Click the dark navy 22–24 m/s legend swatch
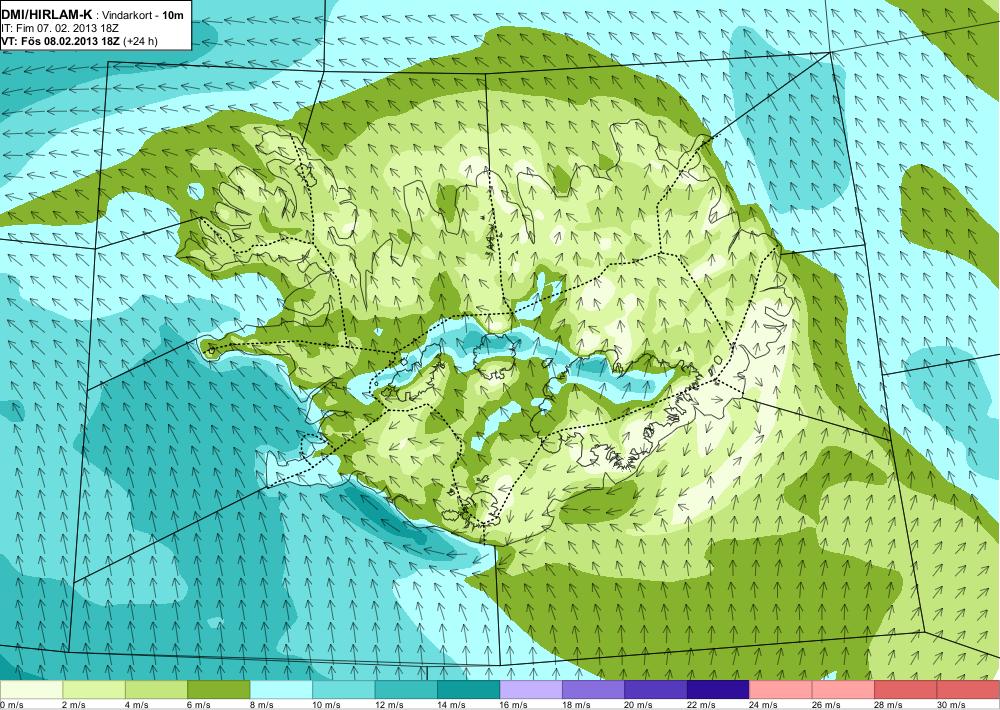 (x=719, y=689)
